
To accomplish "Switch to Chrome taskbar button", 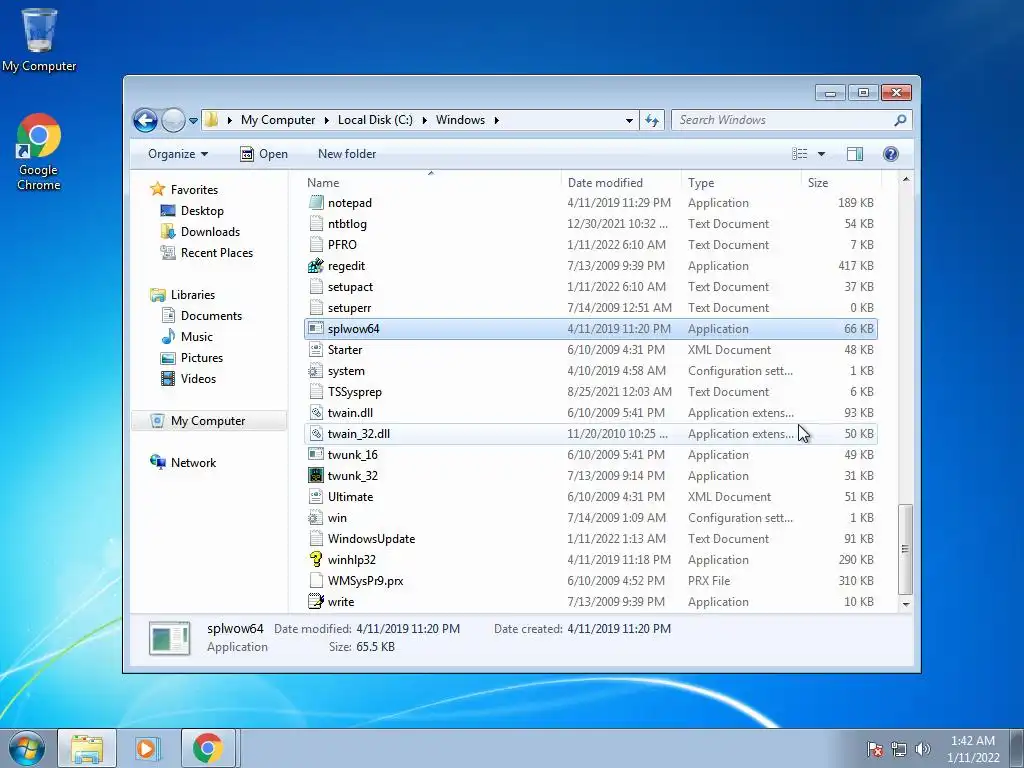I will 208,748.
